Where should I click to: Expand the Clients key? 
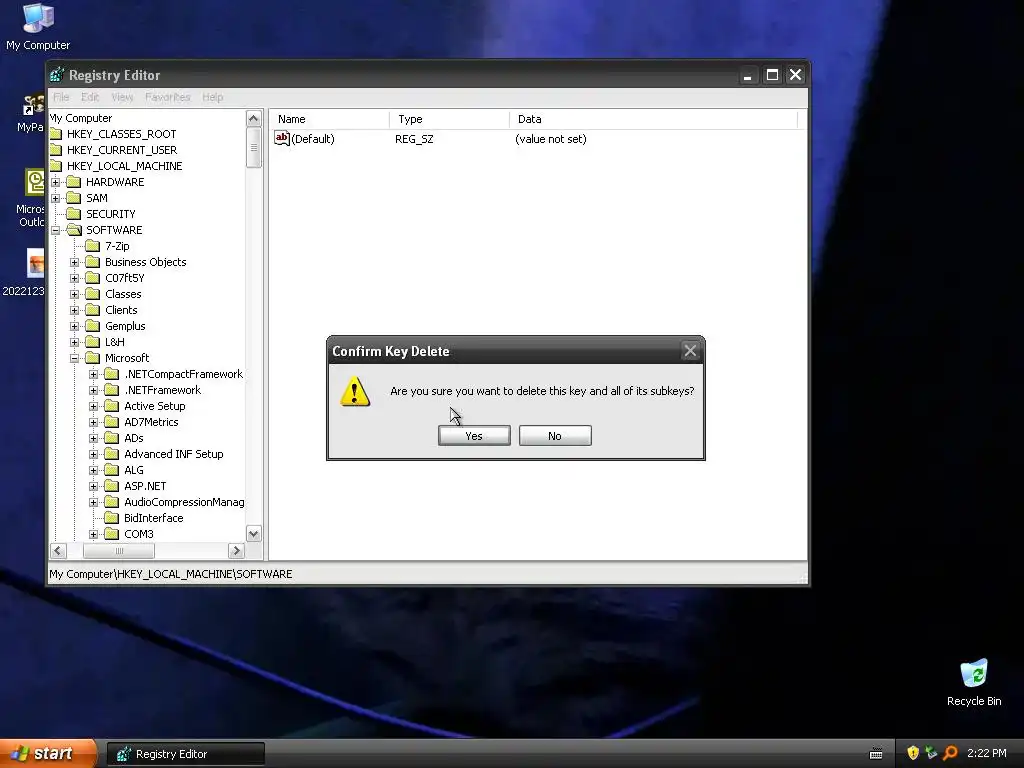(x=74, y=310)
